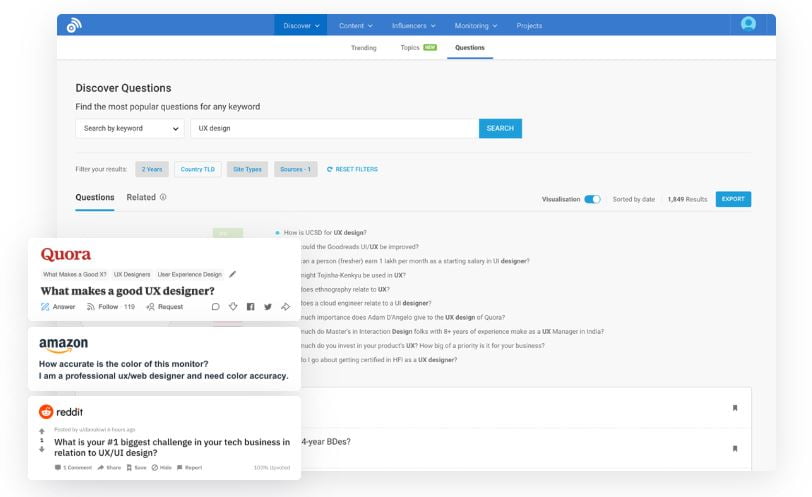Click Report on reddit post
The image size is (812, 497).
190,467
